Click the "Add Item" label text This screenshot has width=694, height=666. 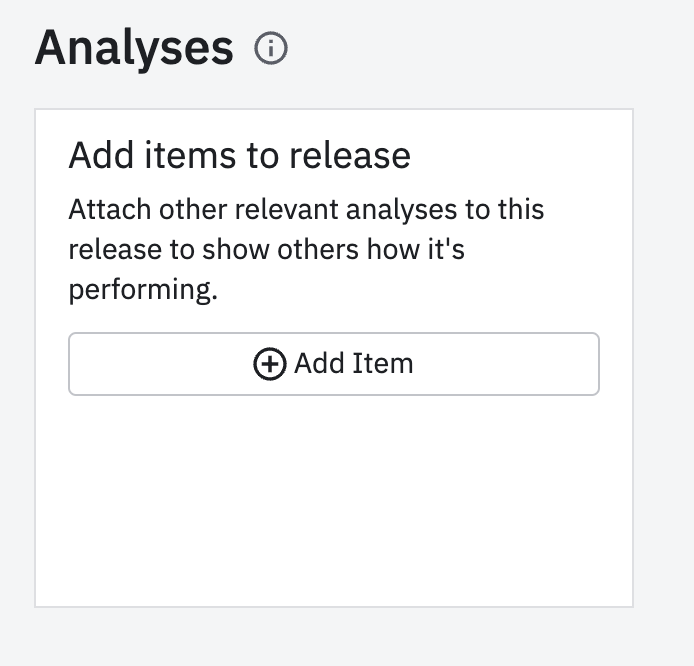353,363
